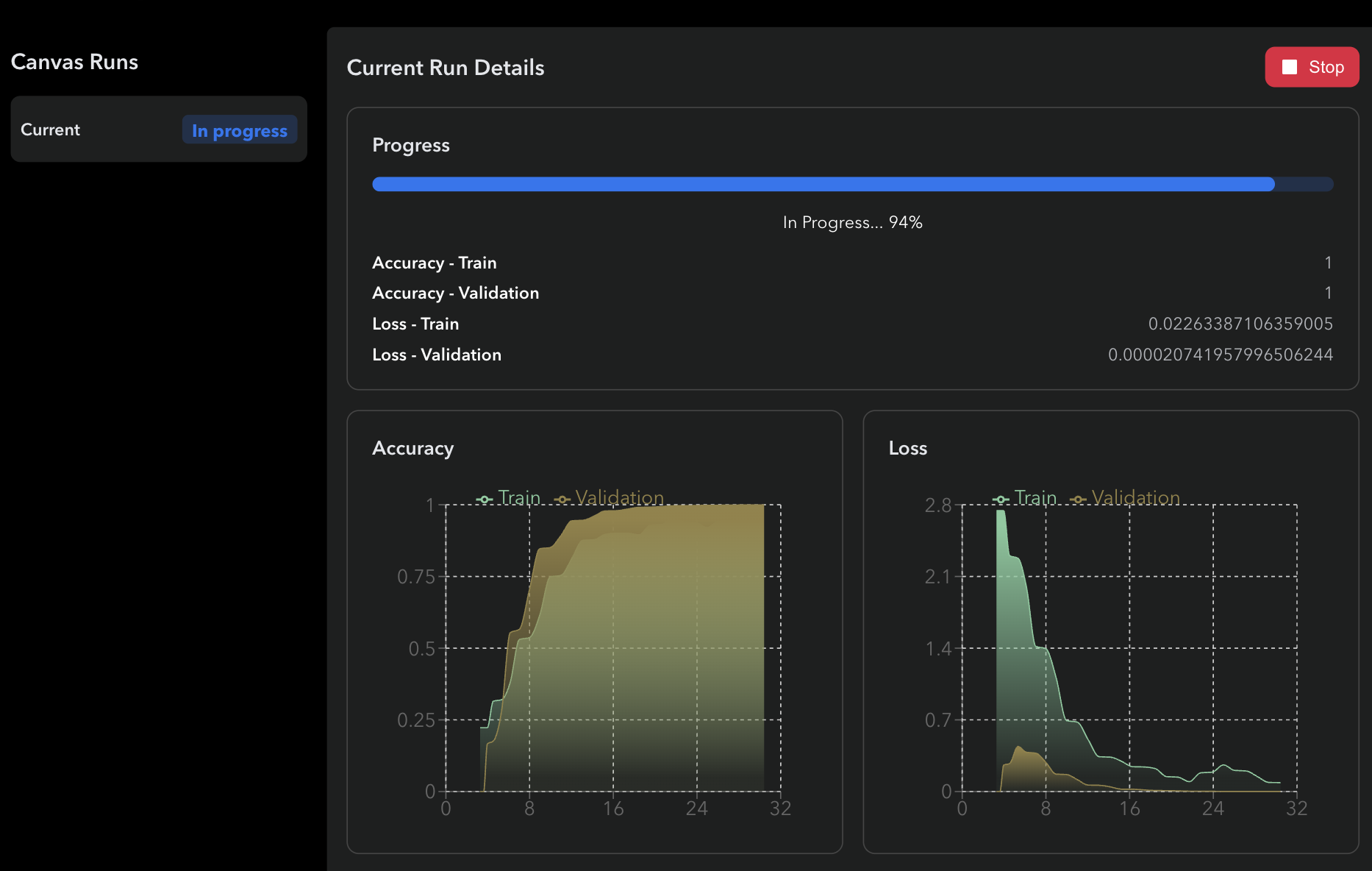This screenshot has height=871, width=1372.
Task: Click the Canvas Runs heading
Action: pos(74,61)
